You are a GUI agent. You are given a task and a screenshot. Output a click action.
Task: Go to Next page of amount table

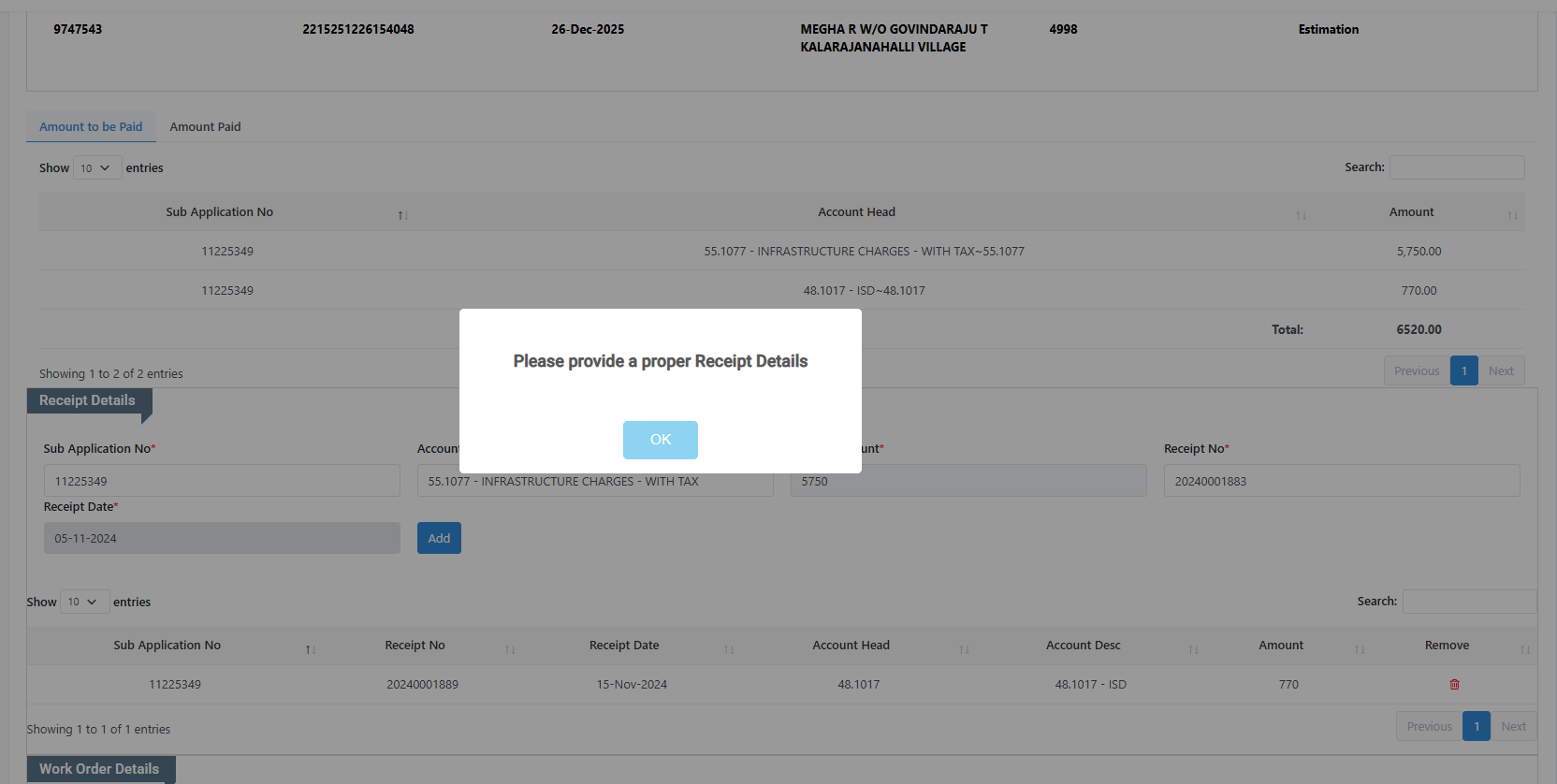(x=1501, y=371)
